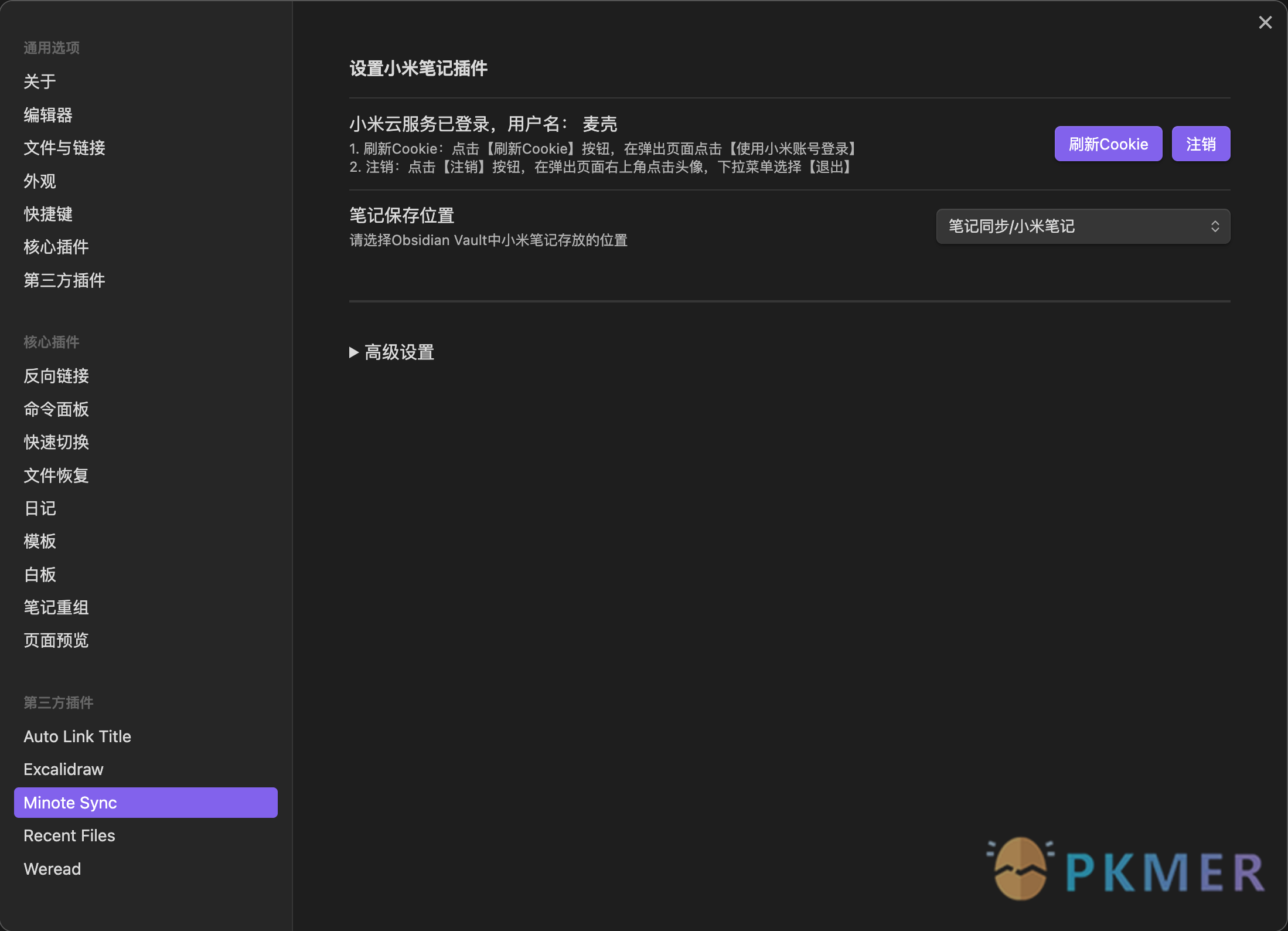Open the 快捷键 settings tab
This screenshot has width=1288, height=931.
click(x=145, y=214)
